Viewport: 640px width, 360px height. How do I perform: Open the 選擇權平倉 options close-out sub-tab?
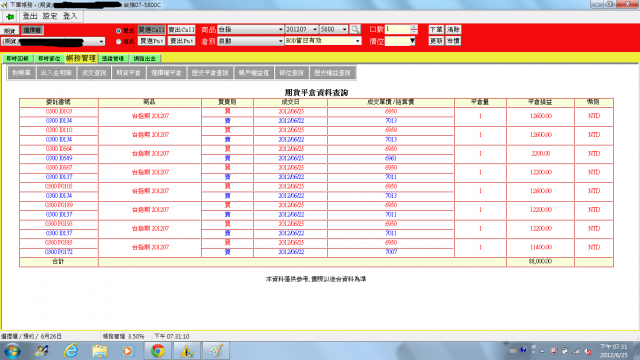166,73
